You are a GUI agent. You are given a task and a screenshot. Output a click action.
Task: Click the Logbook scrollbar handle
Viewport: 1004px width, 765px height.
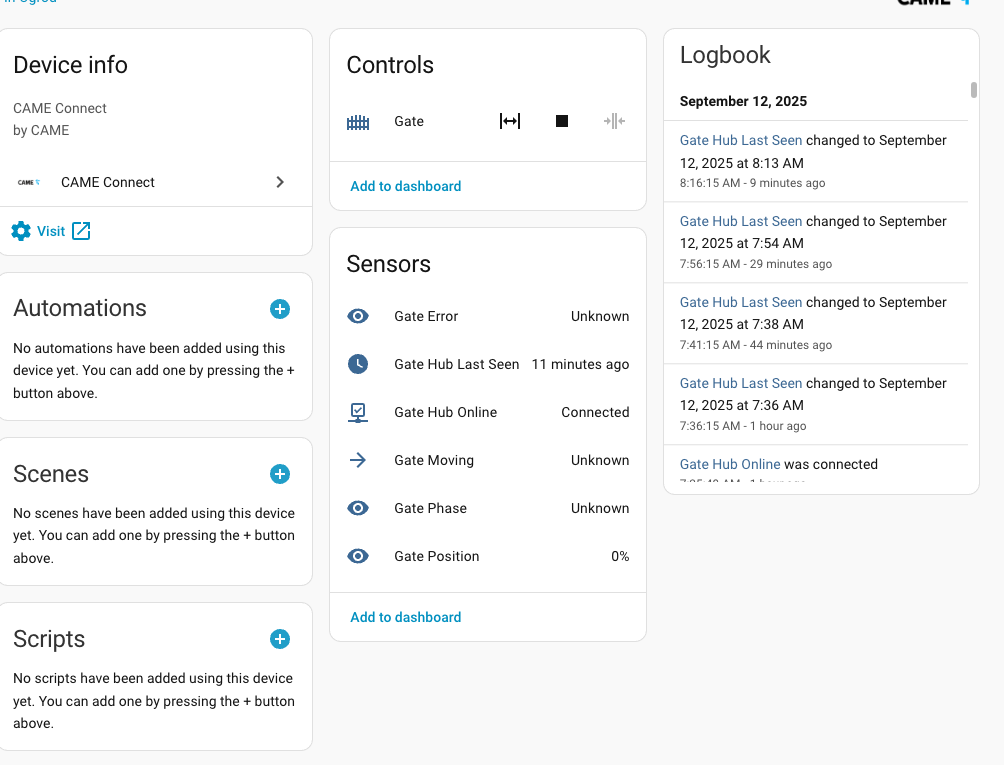974,90
